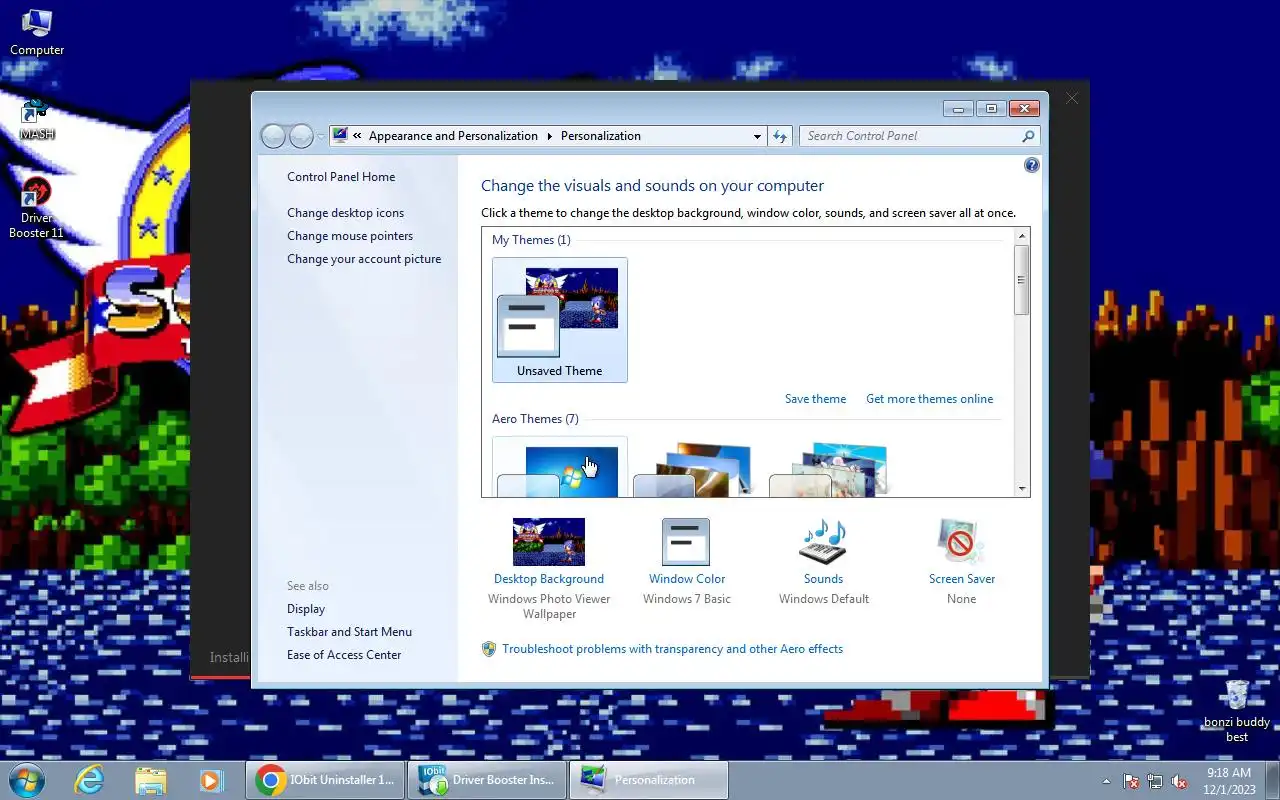The image size is (1280, 800).
Task: Click the Save theme link
Action: pos(815,399)
